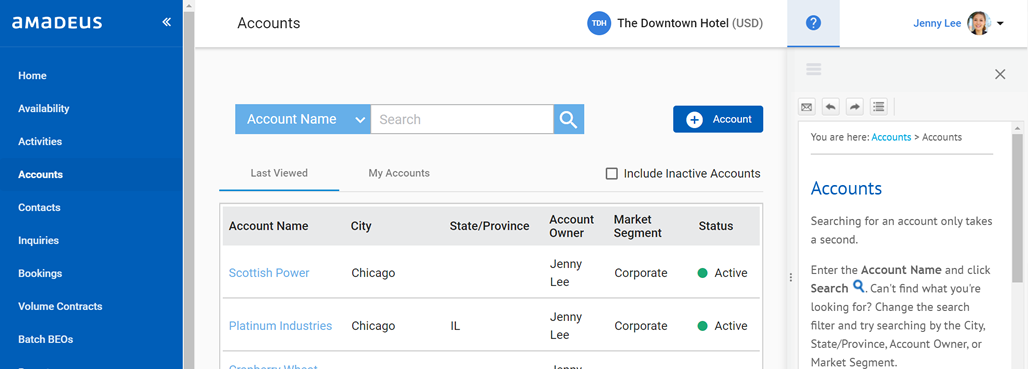Click the Amadeus logo

point(57,23)
